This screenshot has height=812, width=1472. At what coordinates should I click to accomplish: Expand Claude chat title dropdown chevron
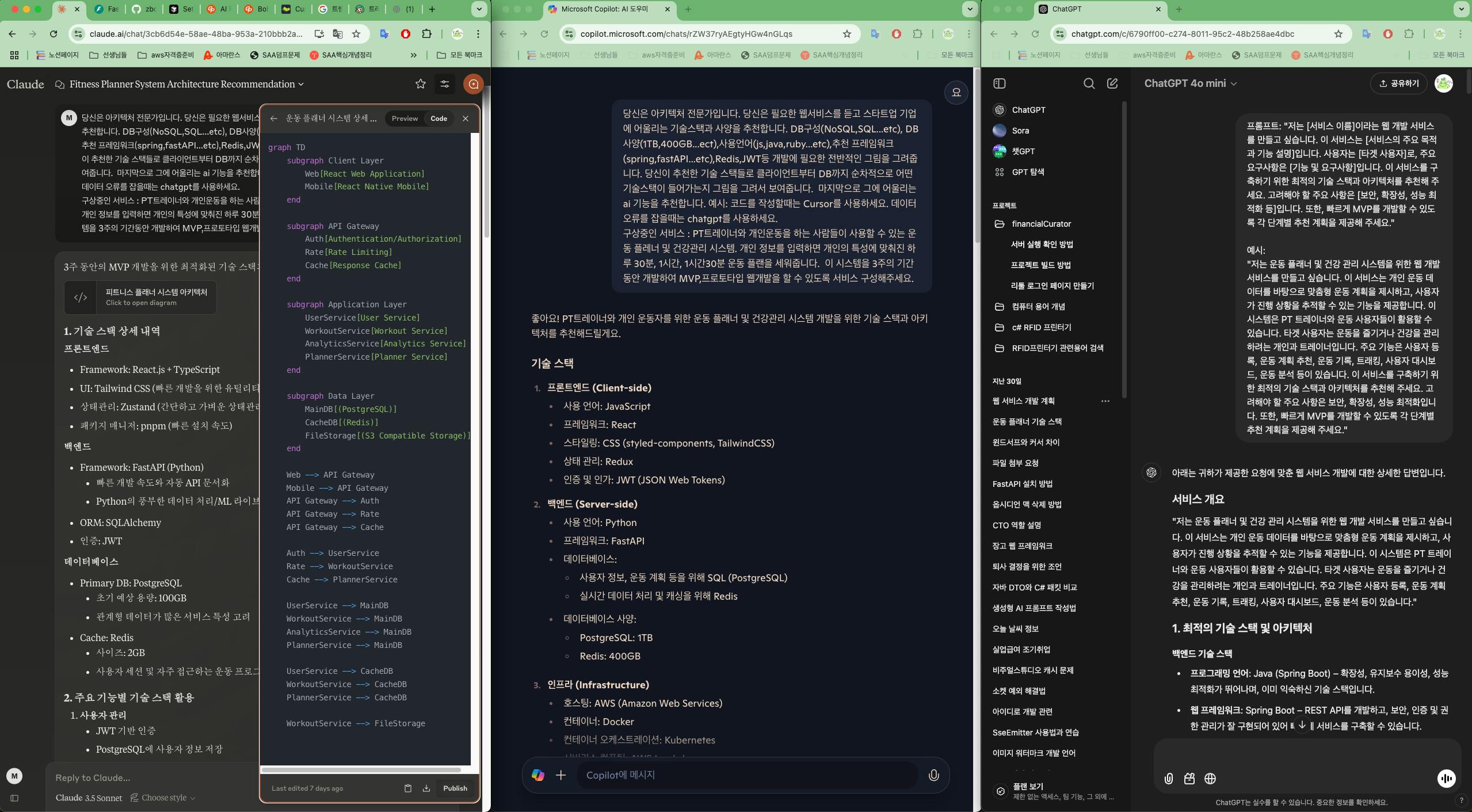point(301,84)
